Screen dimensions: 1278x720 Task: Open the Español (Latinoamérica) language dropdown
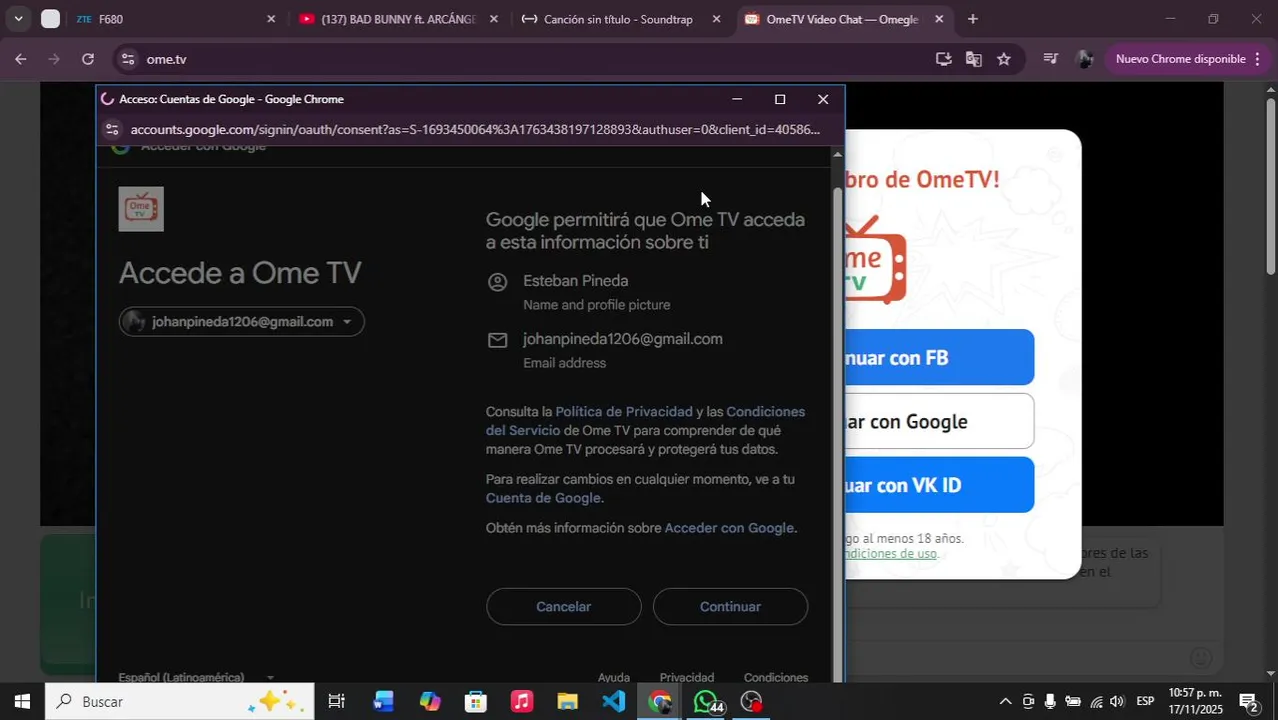pos(196,677)
